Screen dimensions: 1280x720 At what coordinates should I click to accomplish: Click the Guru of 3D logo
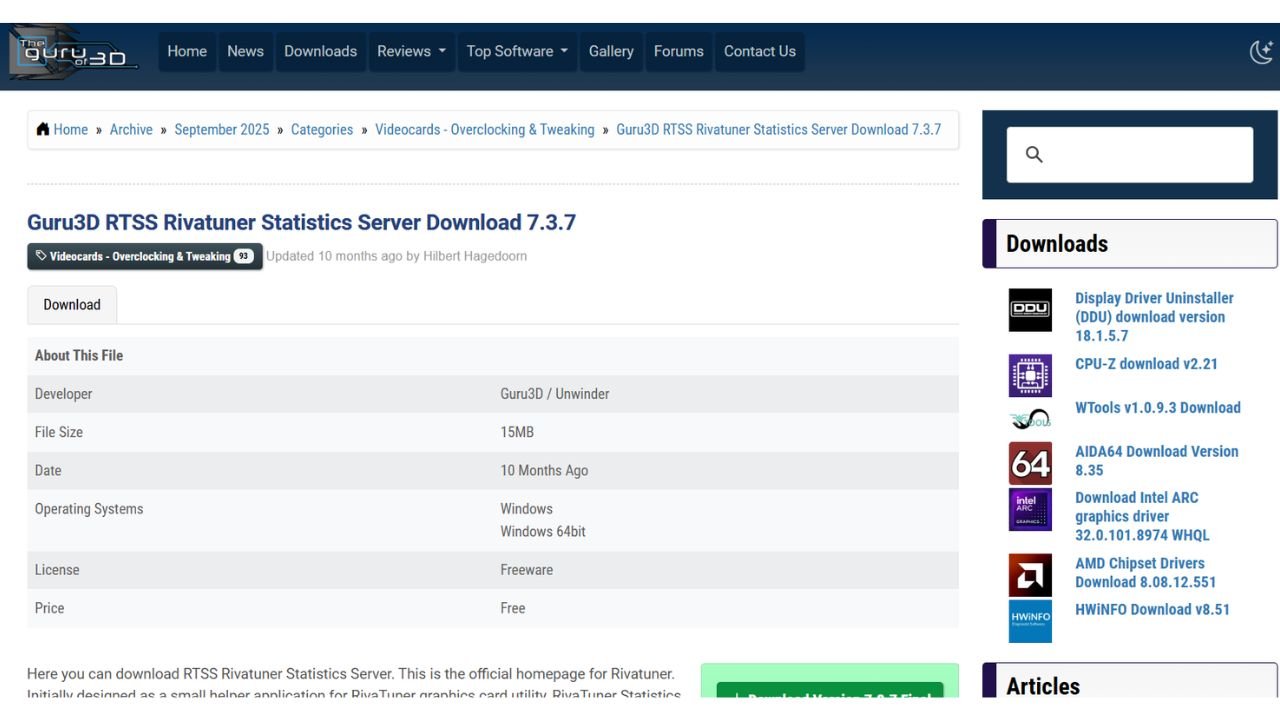73,52
